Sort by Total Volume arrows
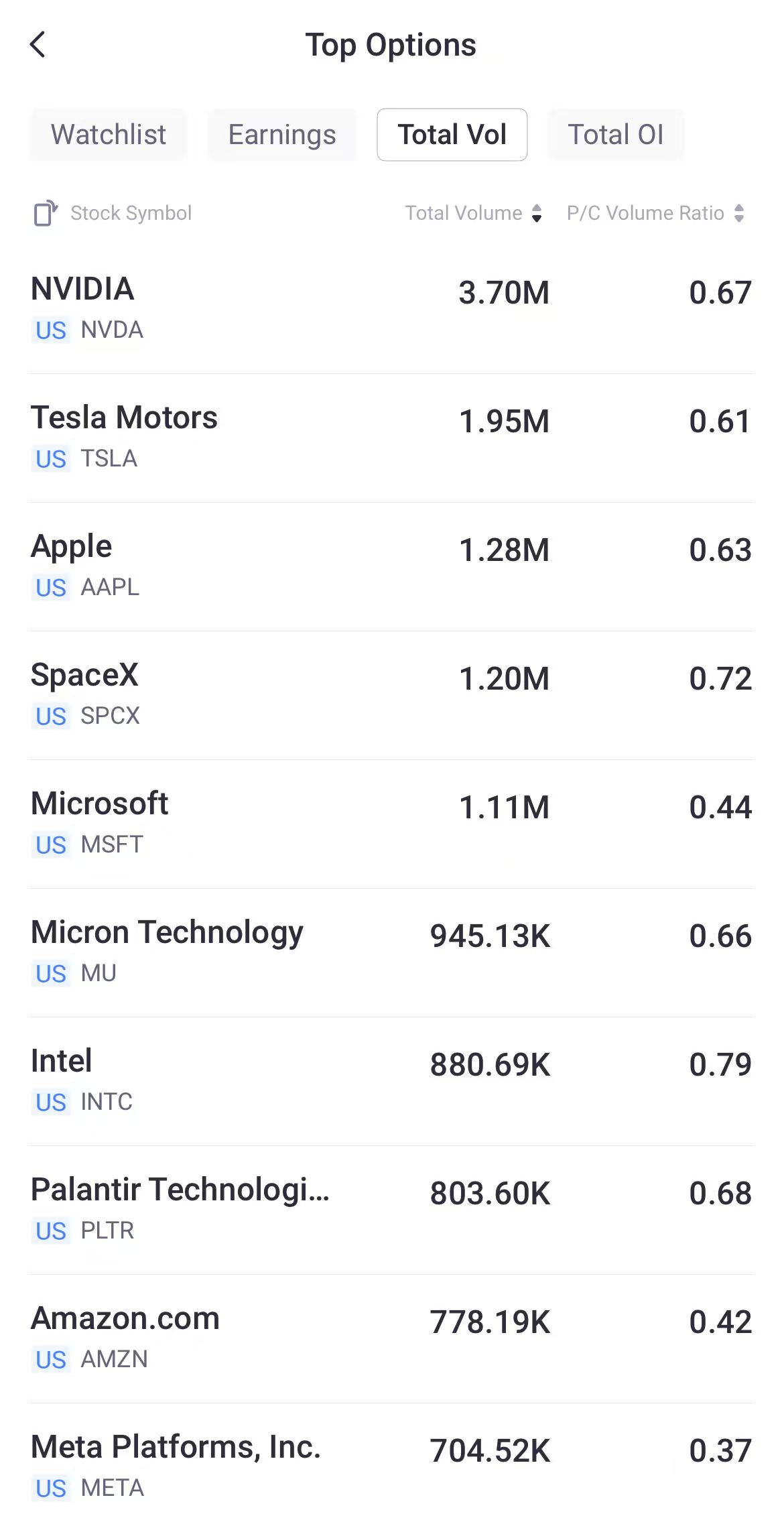Screen dimensions: 784x1520 tap(537, 213)
